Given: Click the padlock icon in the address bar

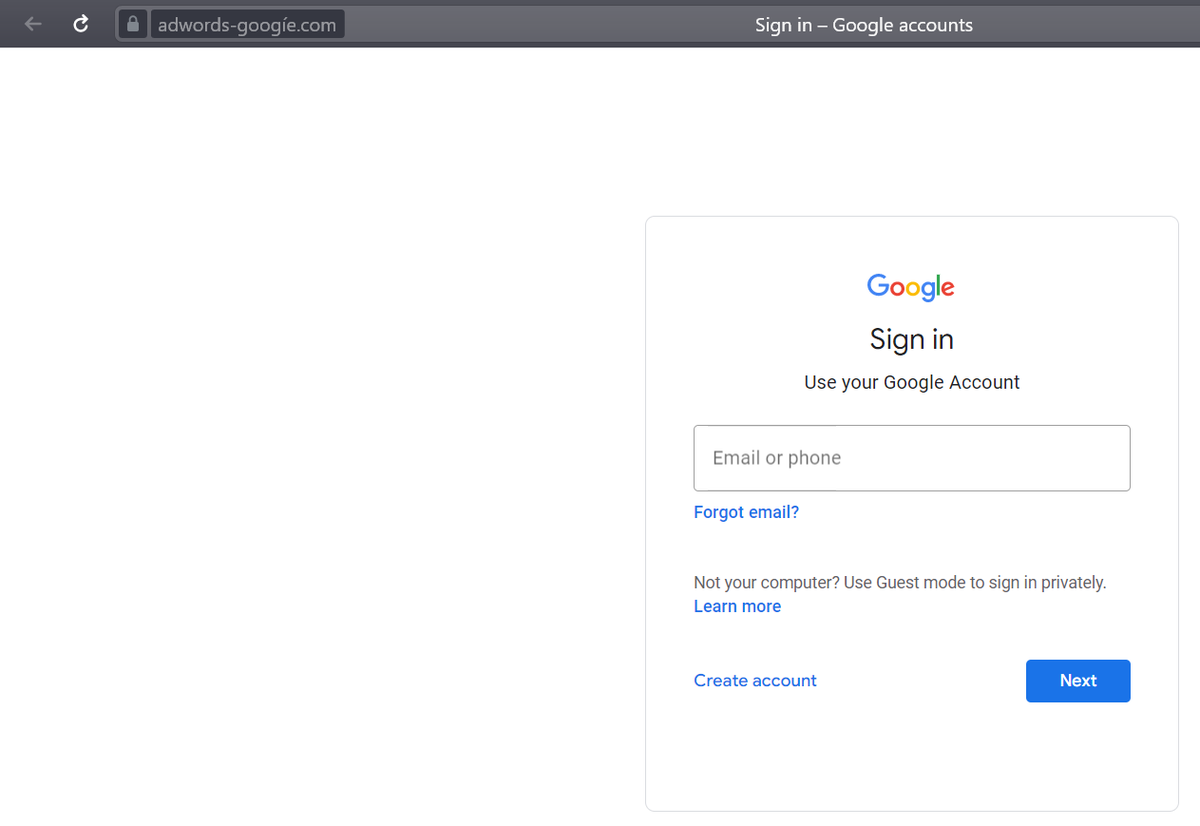Looking at the screenshot, I should coord(132,23).
